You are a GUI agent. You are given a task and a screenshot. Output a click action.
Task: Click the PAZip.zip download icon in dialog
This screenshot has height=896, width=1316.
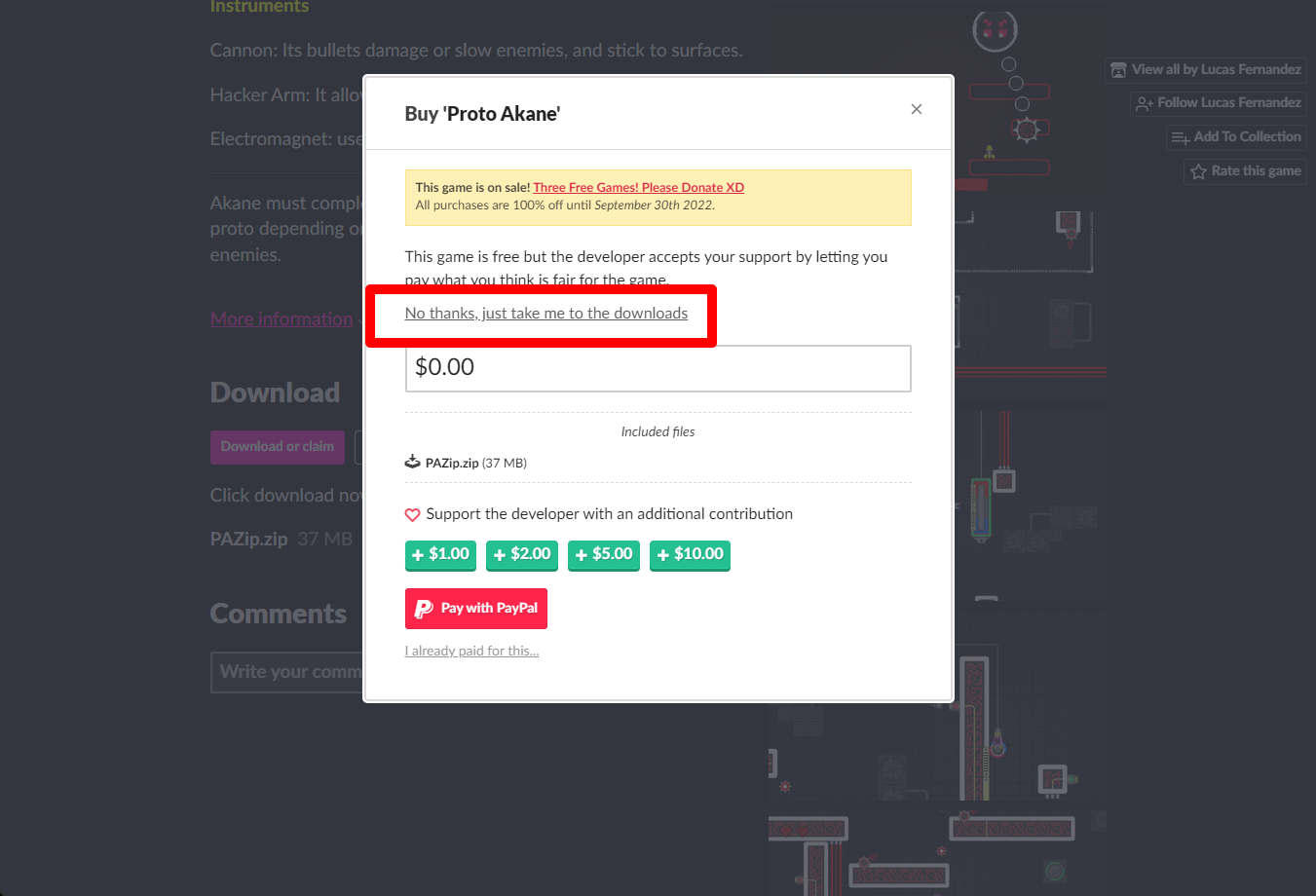tap(413, 462)
